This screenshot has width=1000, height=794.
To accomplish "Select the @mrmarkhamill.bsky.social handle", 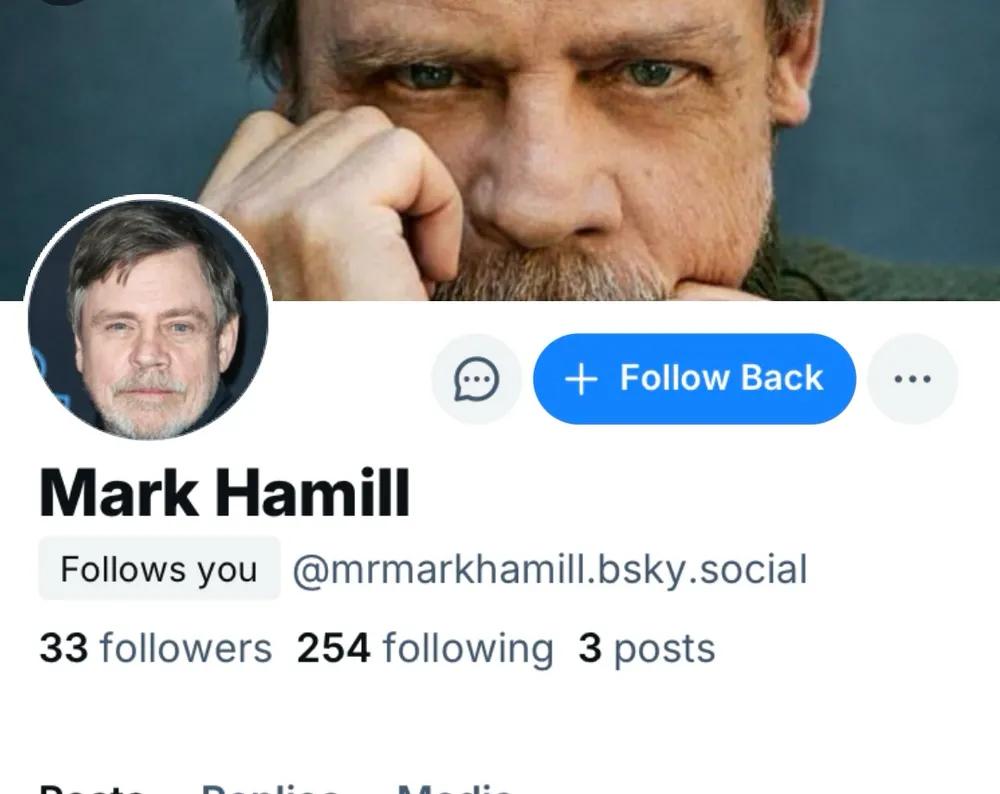I will [549, 569].
